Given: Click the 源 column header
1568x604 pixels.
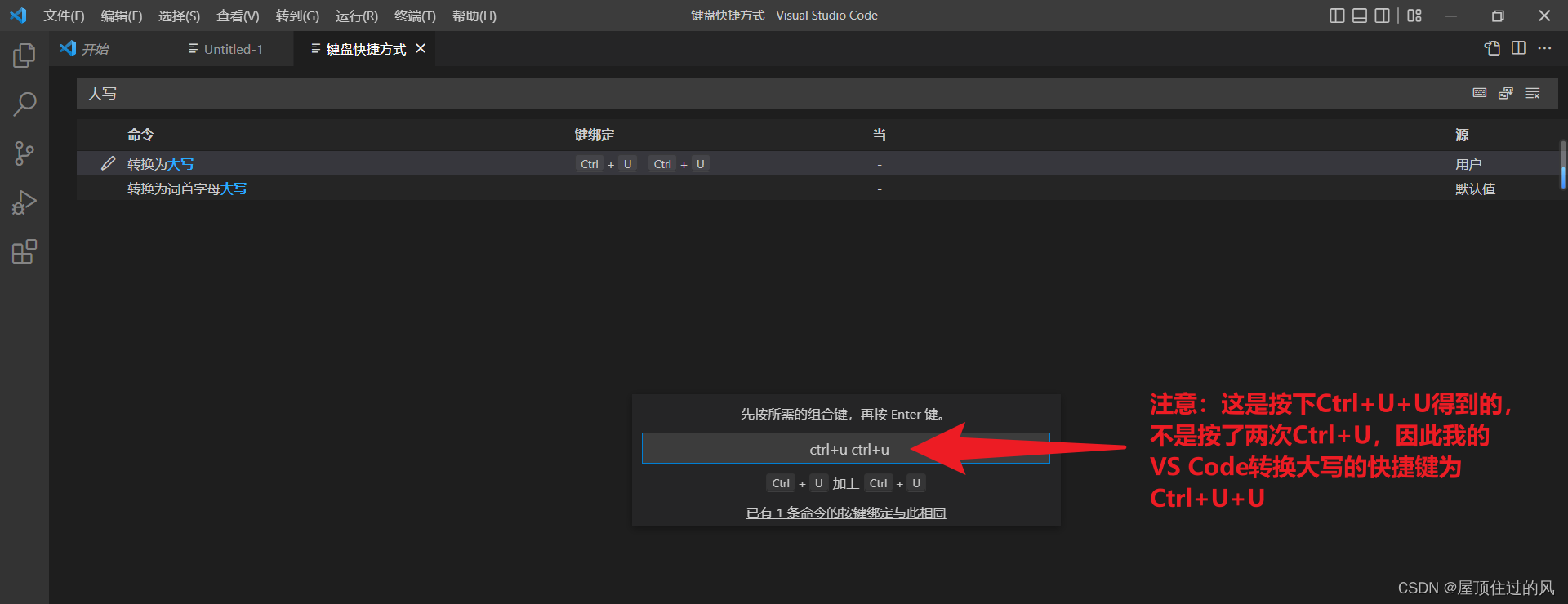Looking at the screenshot, I should 1462,135.
